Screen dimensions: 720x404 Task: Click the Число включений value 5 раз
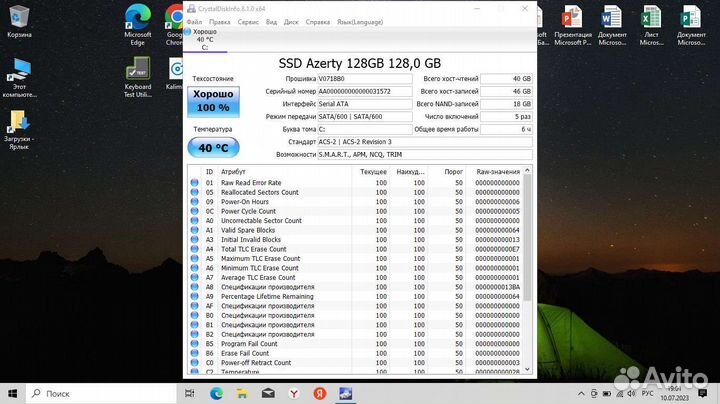click(x=506, y=117)
